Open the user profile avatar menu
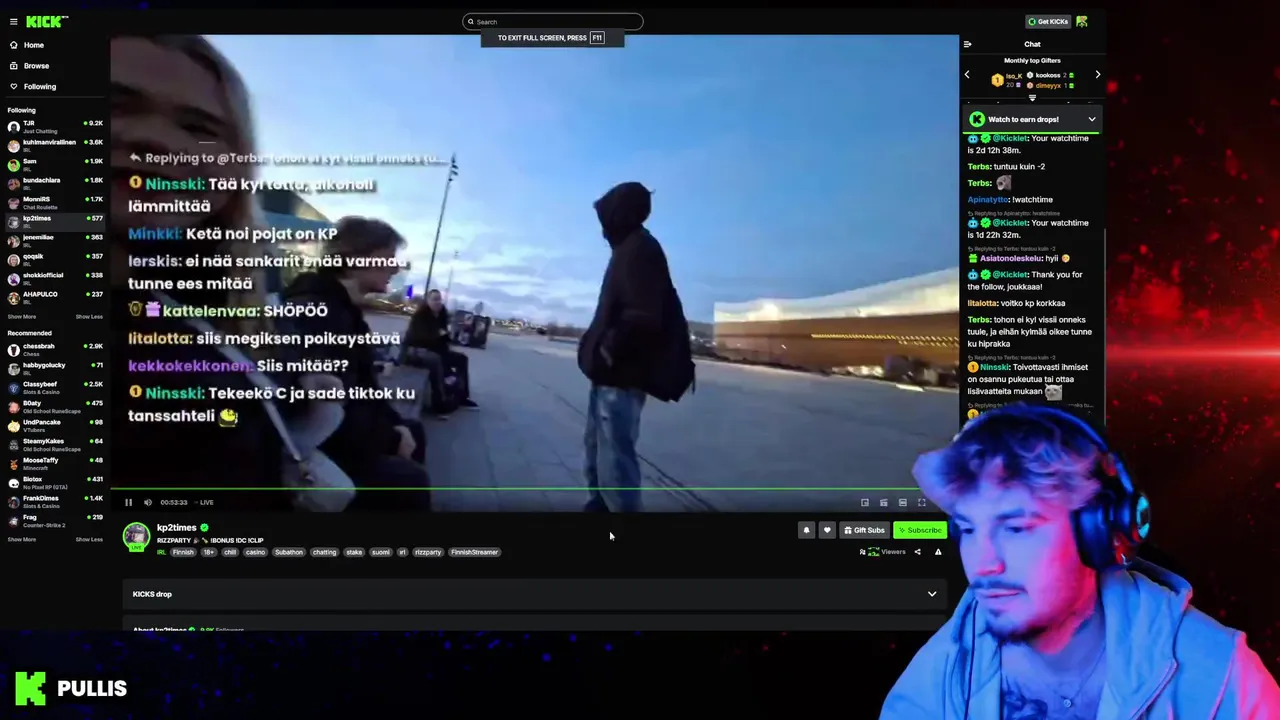The height and width of the screenshot is (720, 1280). pyautogui.click(x=1082, y=21)
